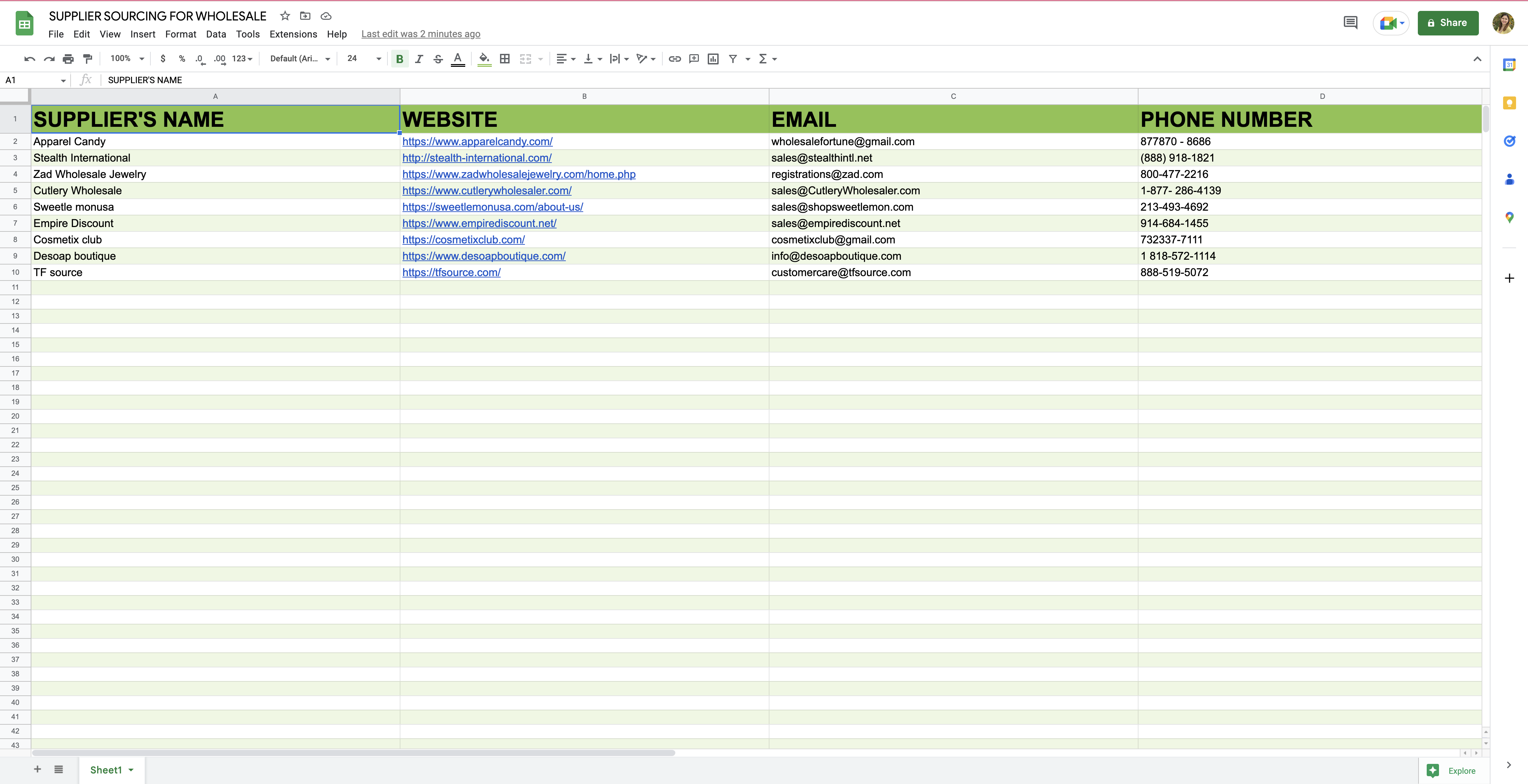Screen dimensions: 1528x784
Task: Star this spreadsheet document
Action: click(x=285, y=16)
